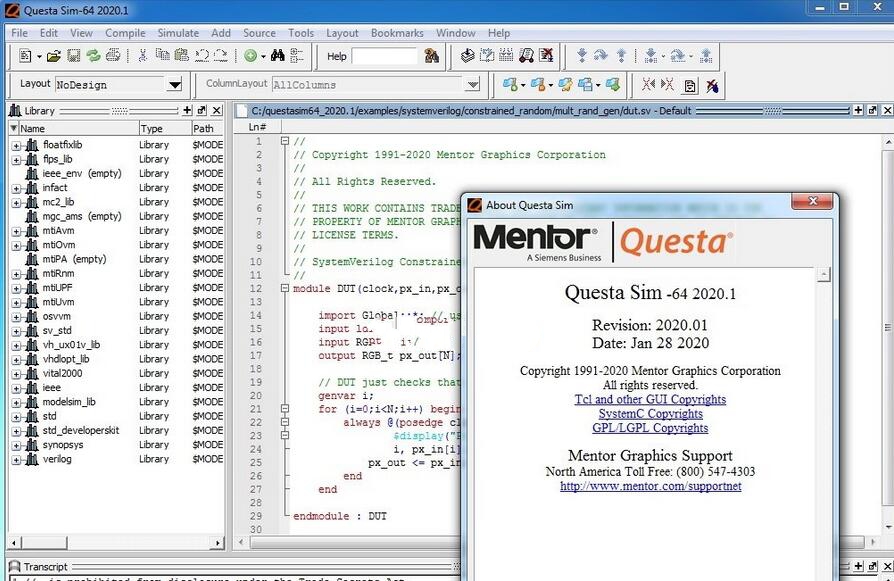This screenshot has height=581, width=894.
Task: Click the Print icon in the toolbar
Action: click(x=113, y=55)
